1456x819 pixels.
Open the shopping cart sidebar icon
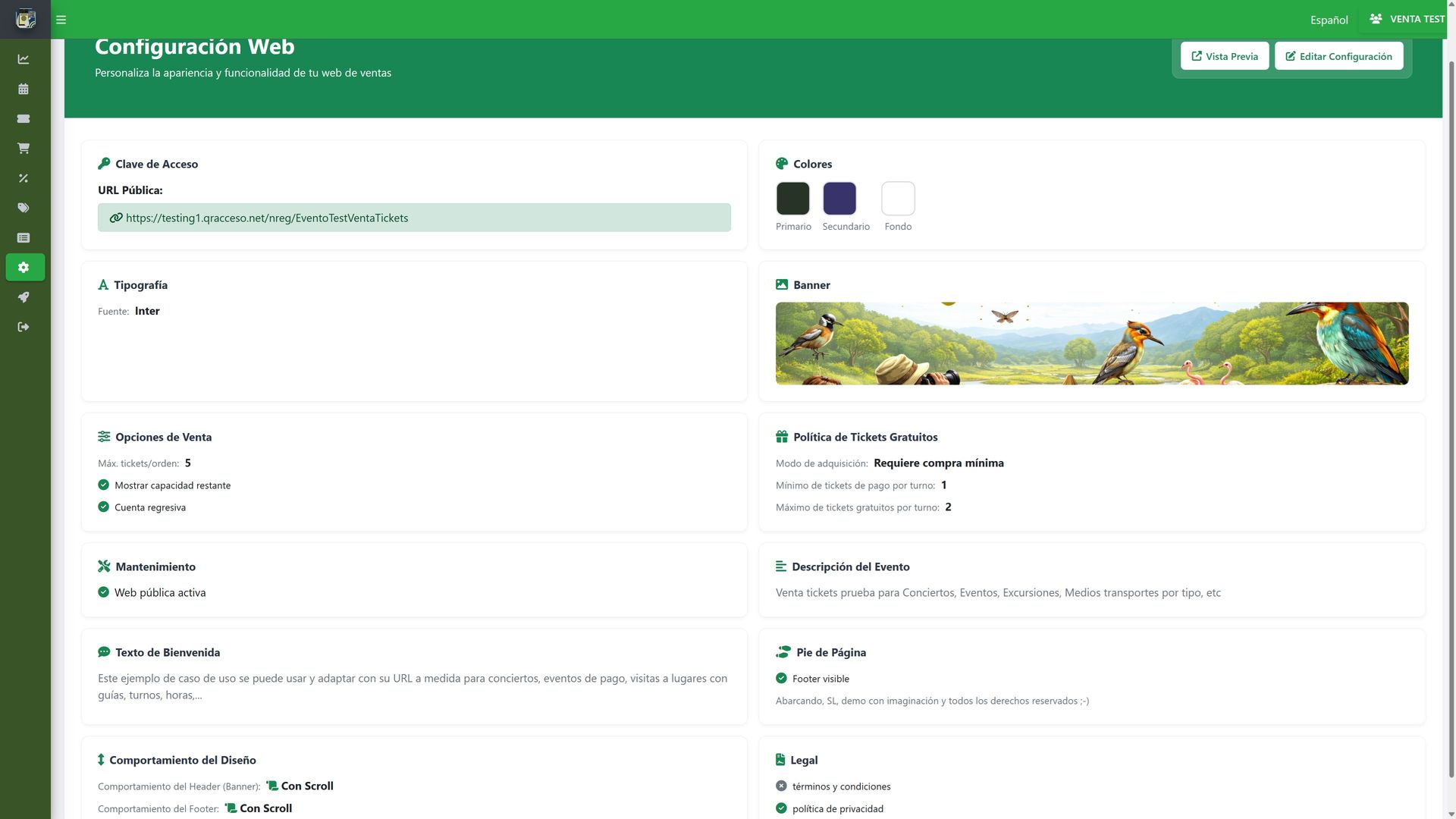24,149
